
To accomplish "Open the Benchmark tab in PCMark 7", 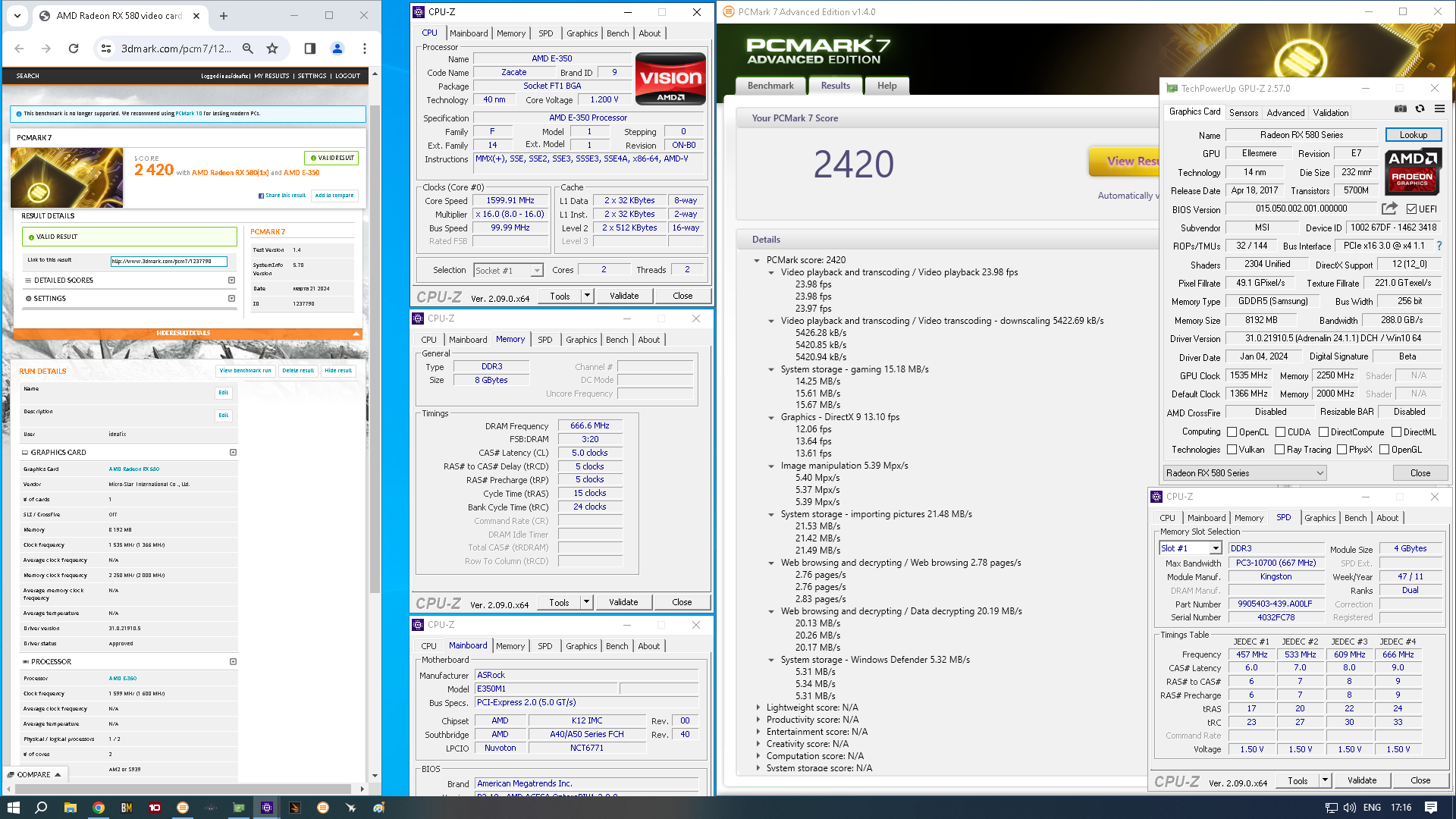I will click(770, 86).
